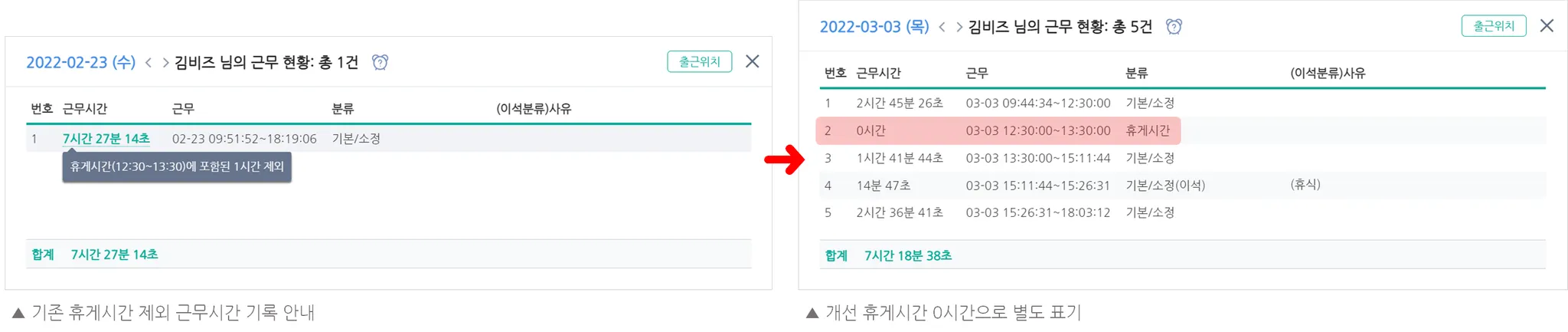Click the 7시간 27분 14초 work time link
Viewport: 1568px width, 332px height.
[106, 139]
